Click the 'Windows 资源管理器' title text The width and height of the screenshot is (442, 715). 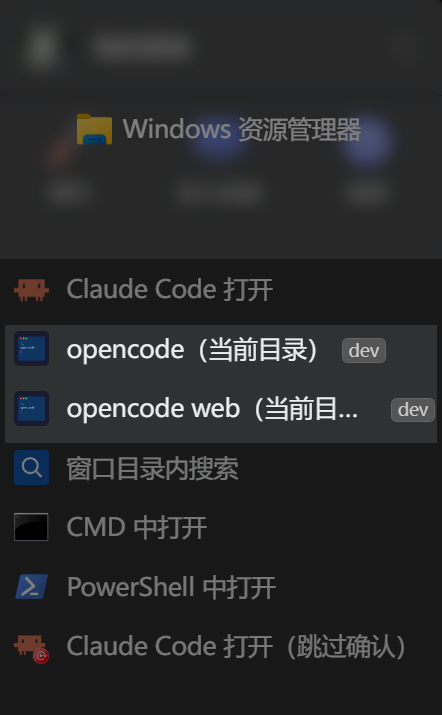[242, 130]
